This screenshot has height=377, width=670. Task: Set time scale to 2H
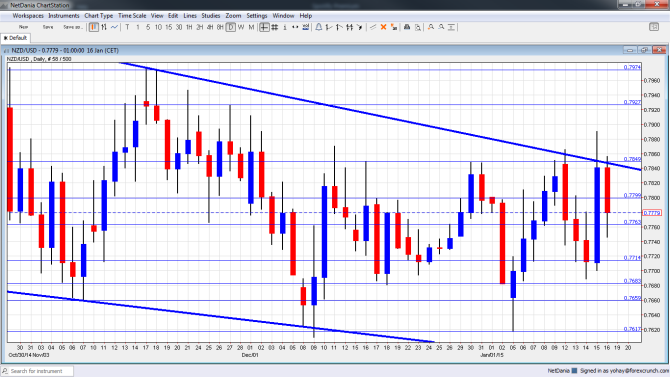[x=200, y=27]
